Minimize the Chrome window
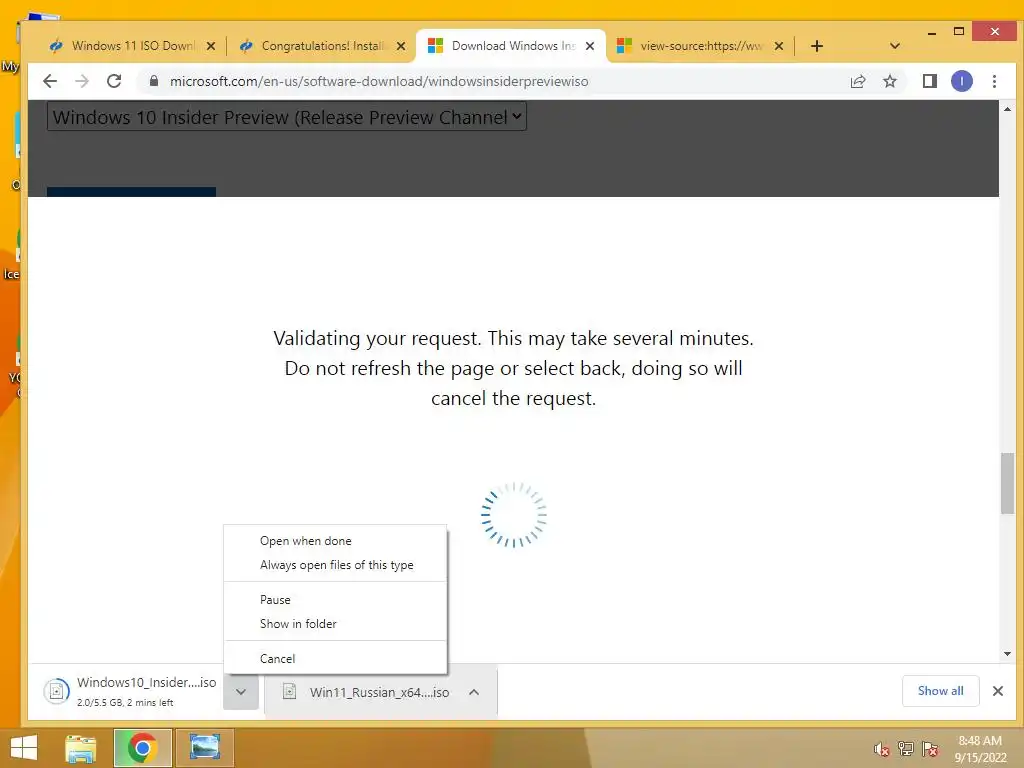The height and width of the screenshot is (768, 1024). [x=932, y=32]
